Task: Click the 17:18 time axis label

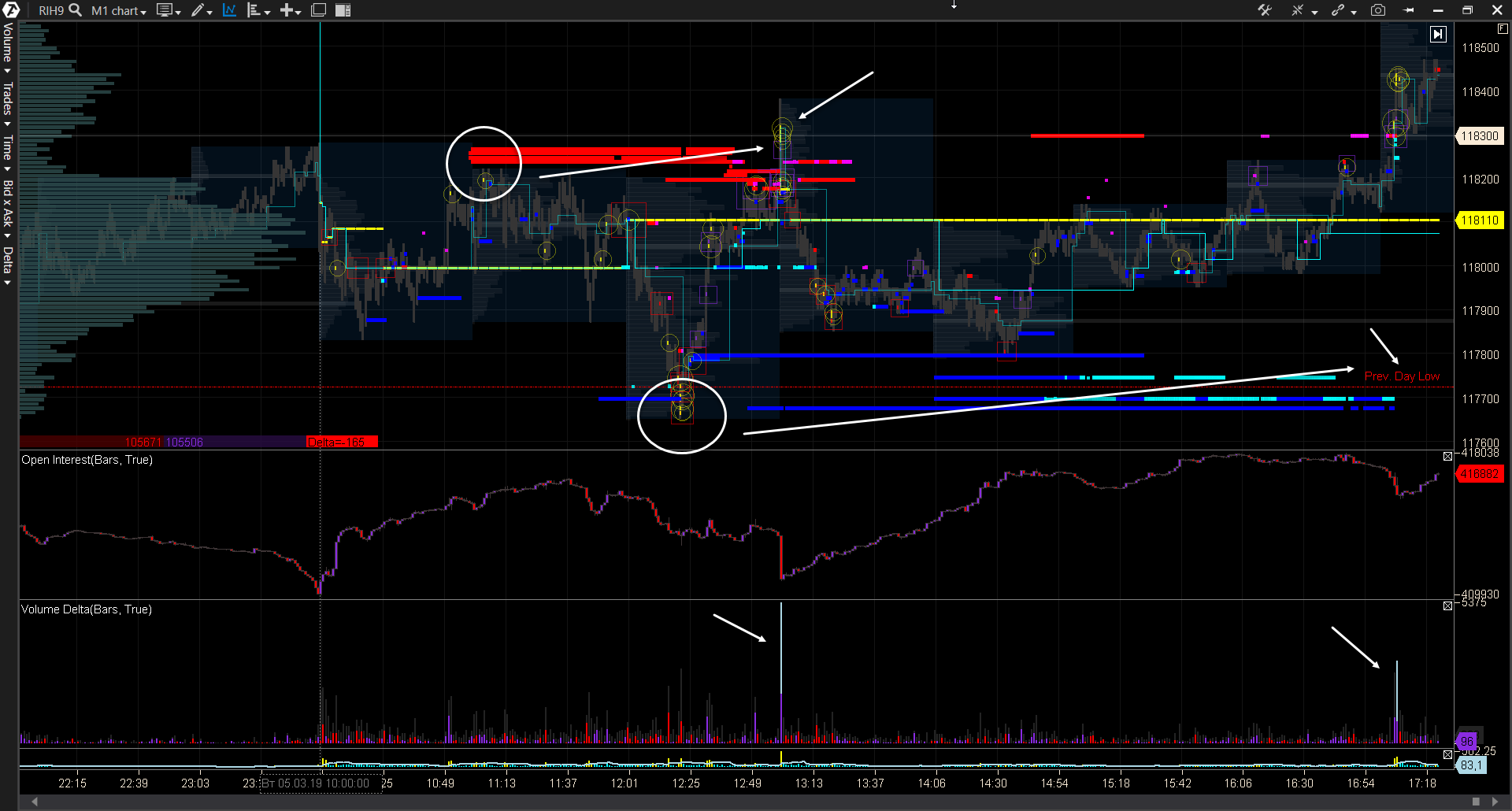Action: [x=1422, y=783]
